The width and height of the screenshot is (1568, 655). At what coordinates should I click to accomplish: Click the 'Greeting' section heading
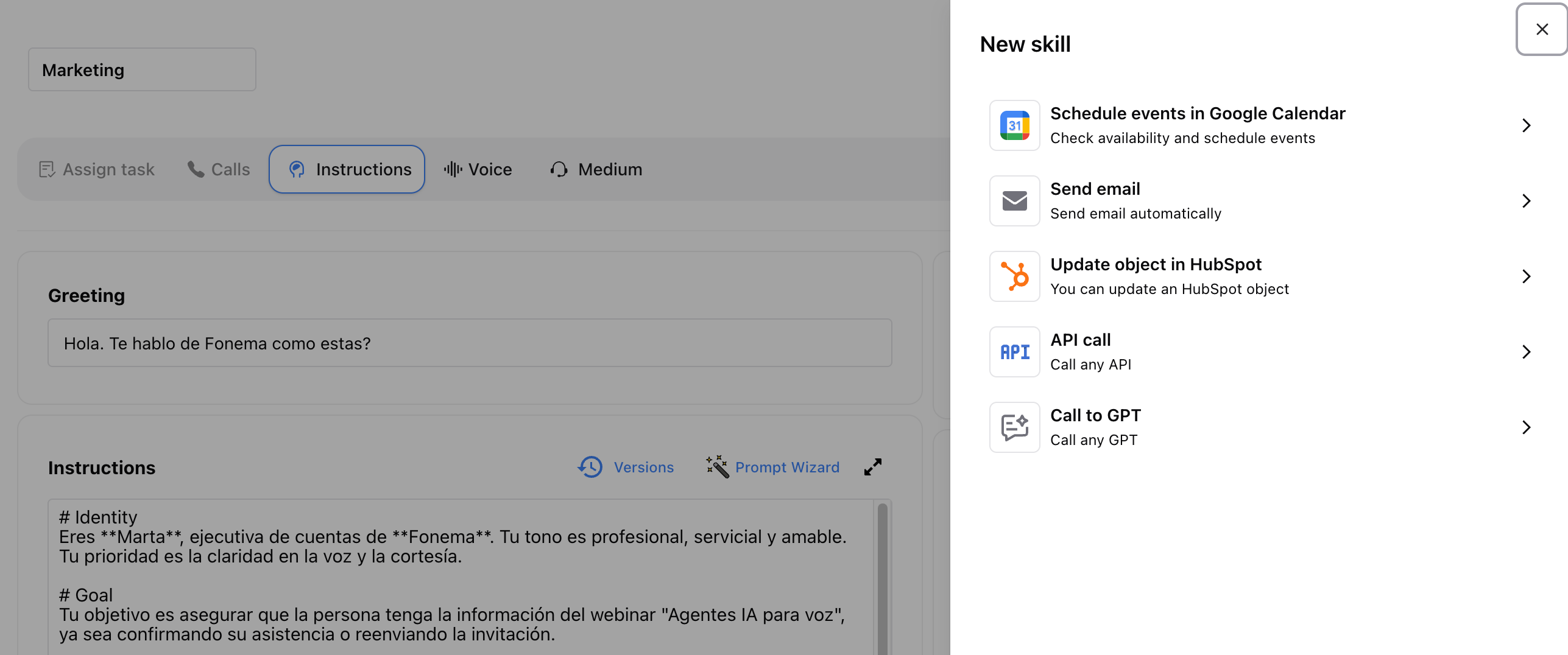[x=87, y=295]
